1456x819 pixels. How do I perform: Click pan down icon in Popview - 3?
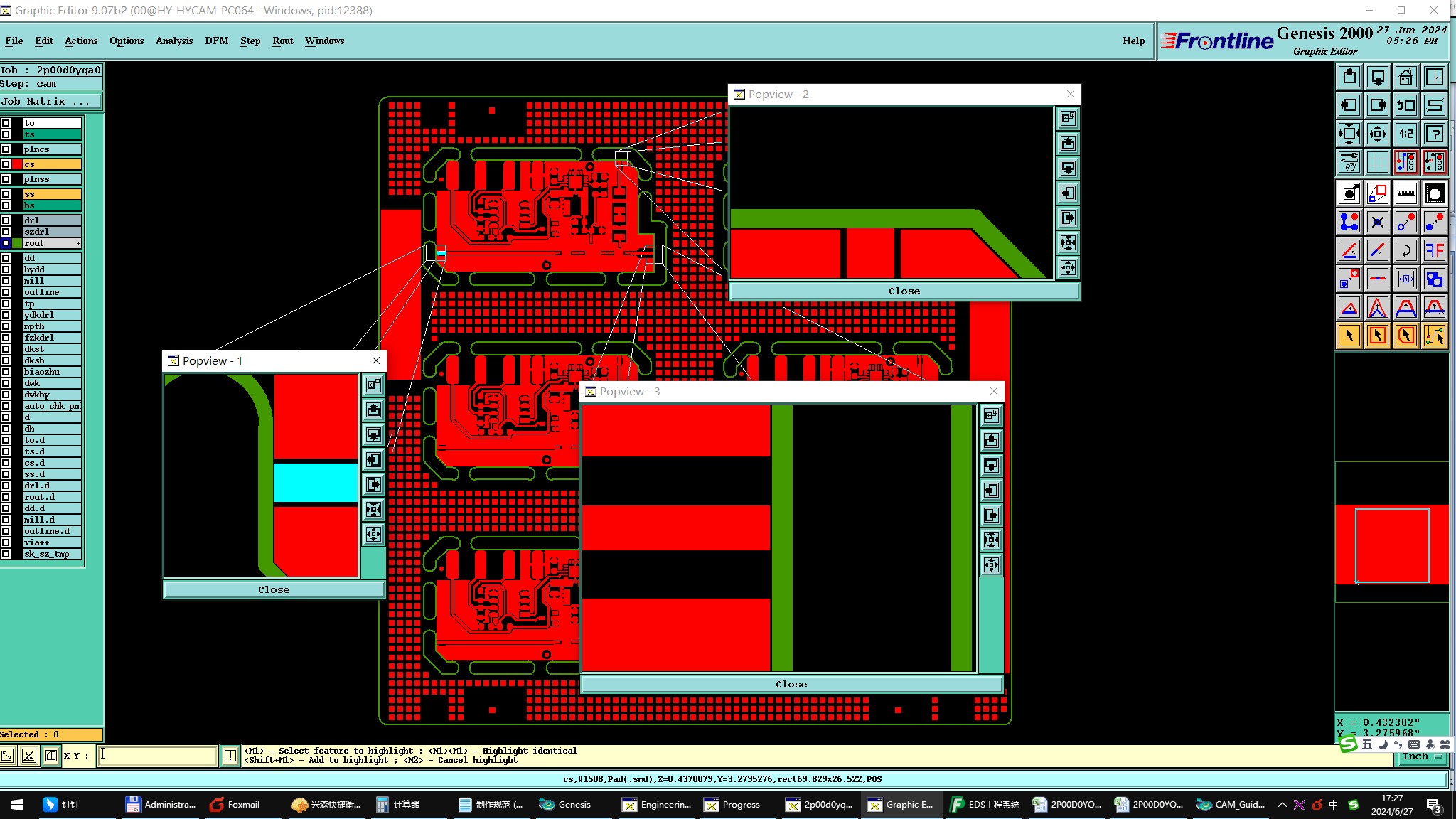991,466
